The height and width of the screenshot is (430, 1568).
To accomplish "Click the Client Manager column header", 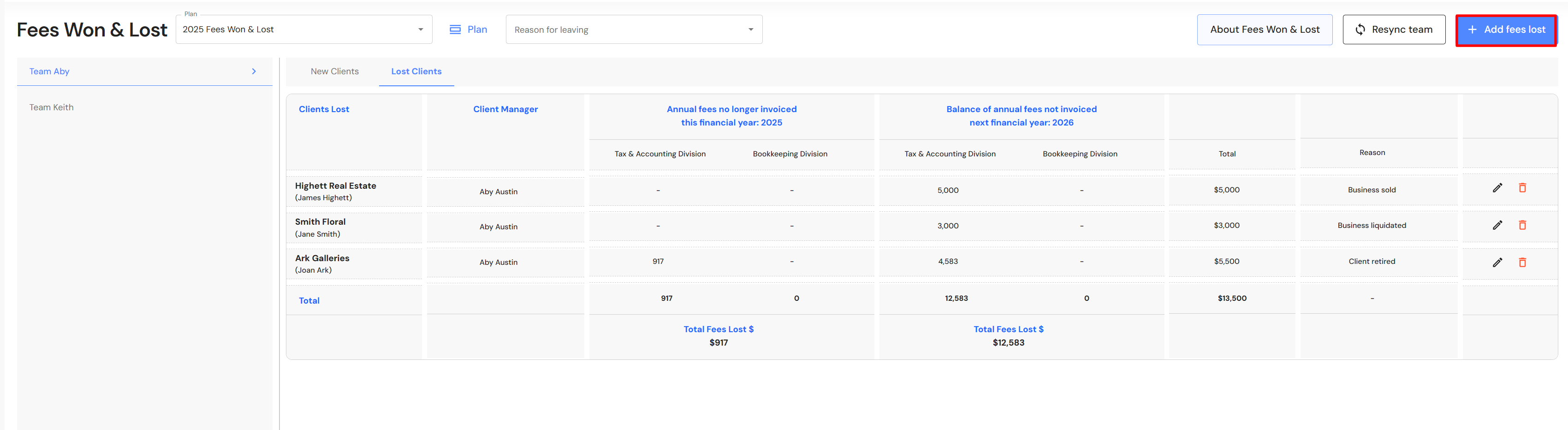I will pyautogui.click(x=505, y=110).
